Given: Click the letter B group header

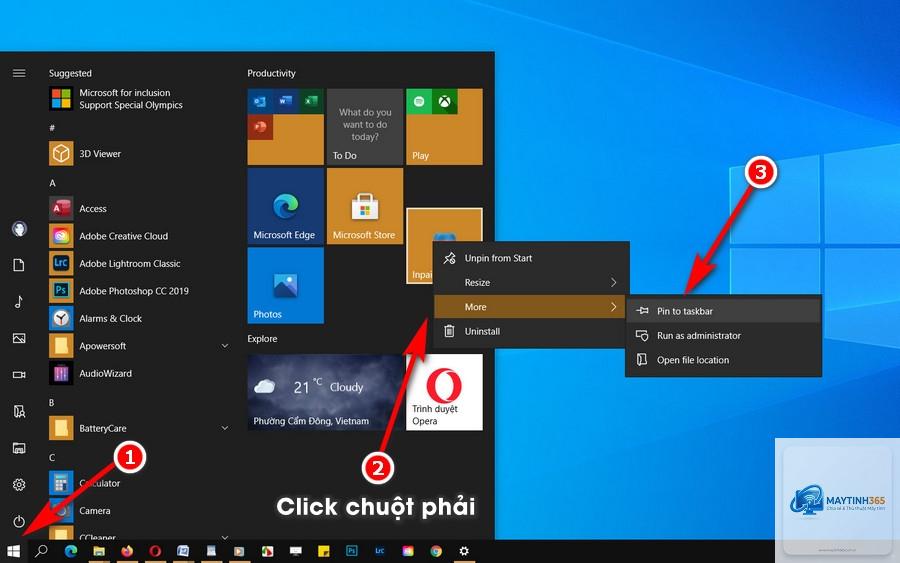Looking at the screenshot, I should pos(52,403).
